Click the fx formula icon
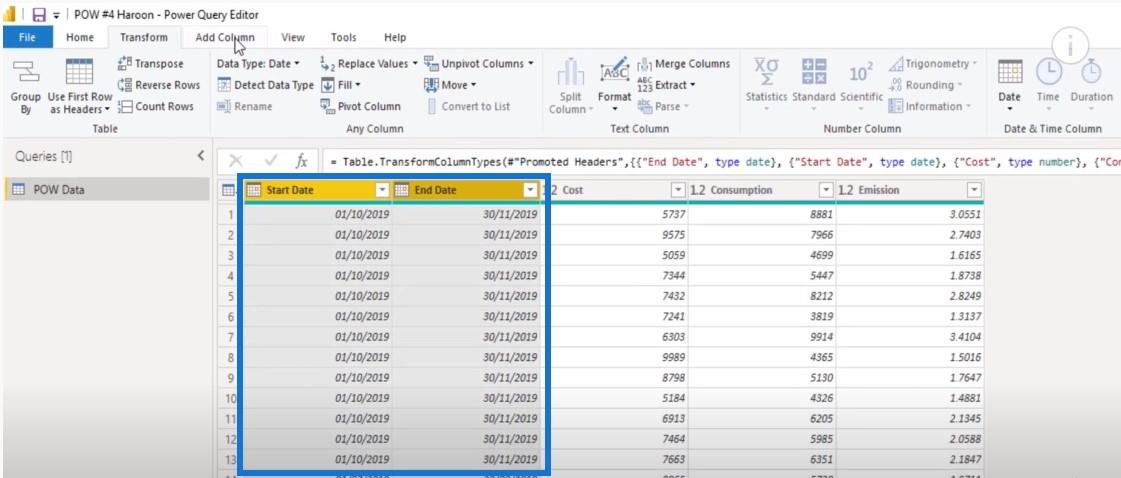 [302, 161]
